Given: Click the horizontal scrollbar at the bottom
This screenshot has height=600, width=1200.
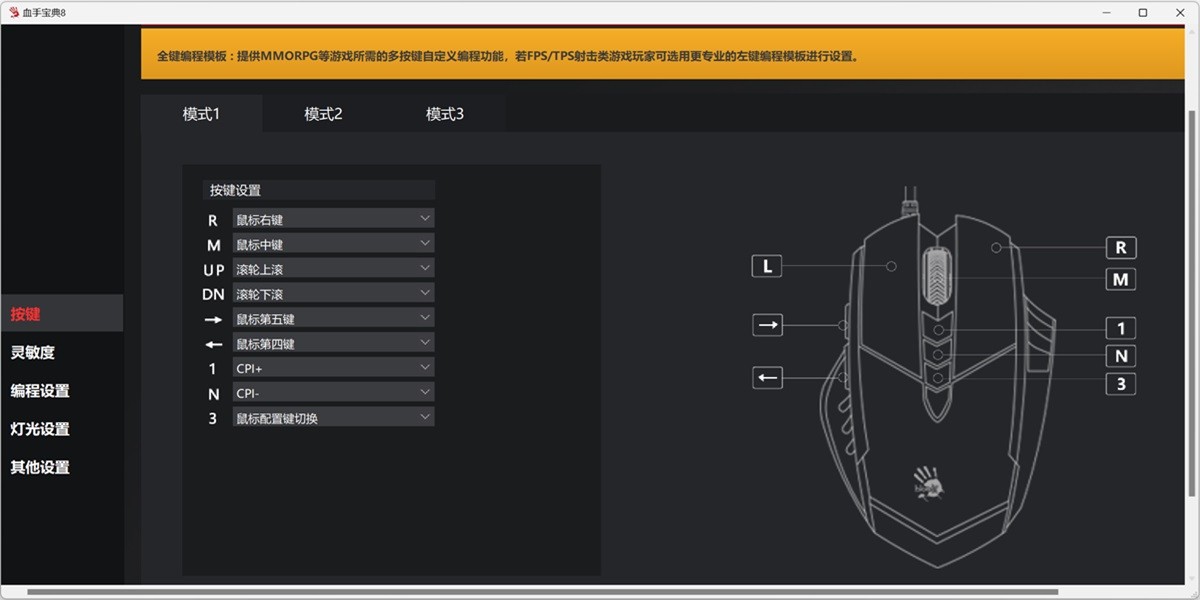Looking at the screenshot, I should (x=540, y=592).
